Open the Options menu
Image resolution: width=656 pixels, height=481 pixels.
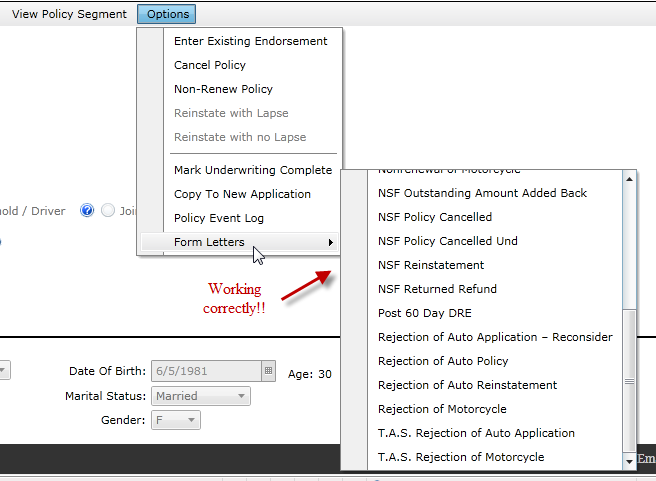pos(167,14)
